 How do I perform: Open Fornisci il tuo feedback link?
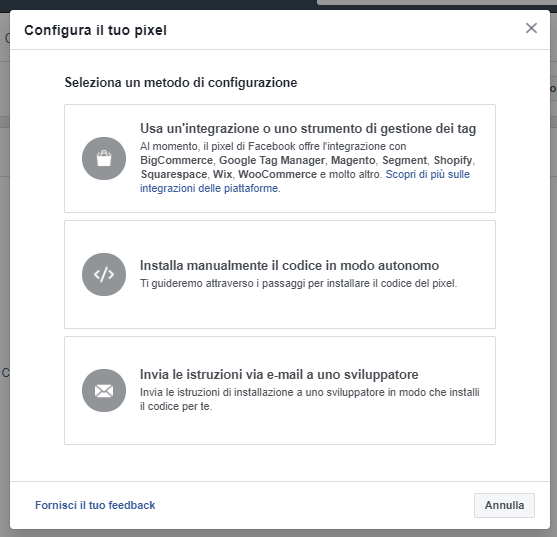(95, 505)
